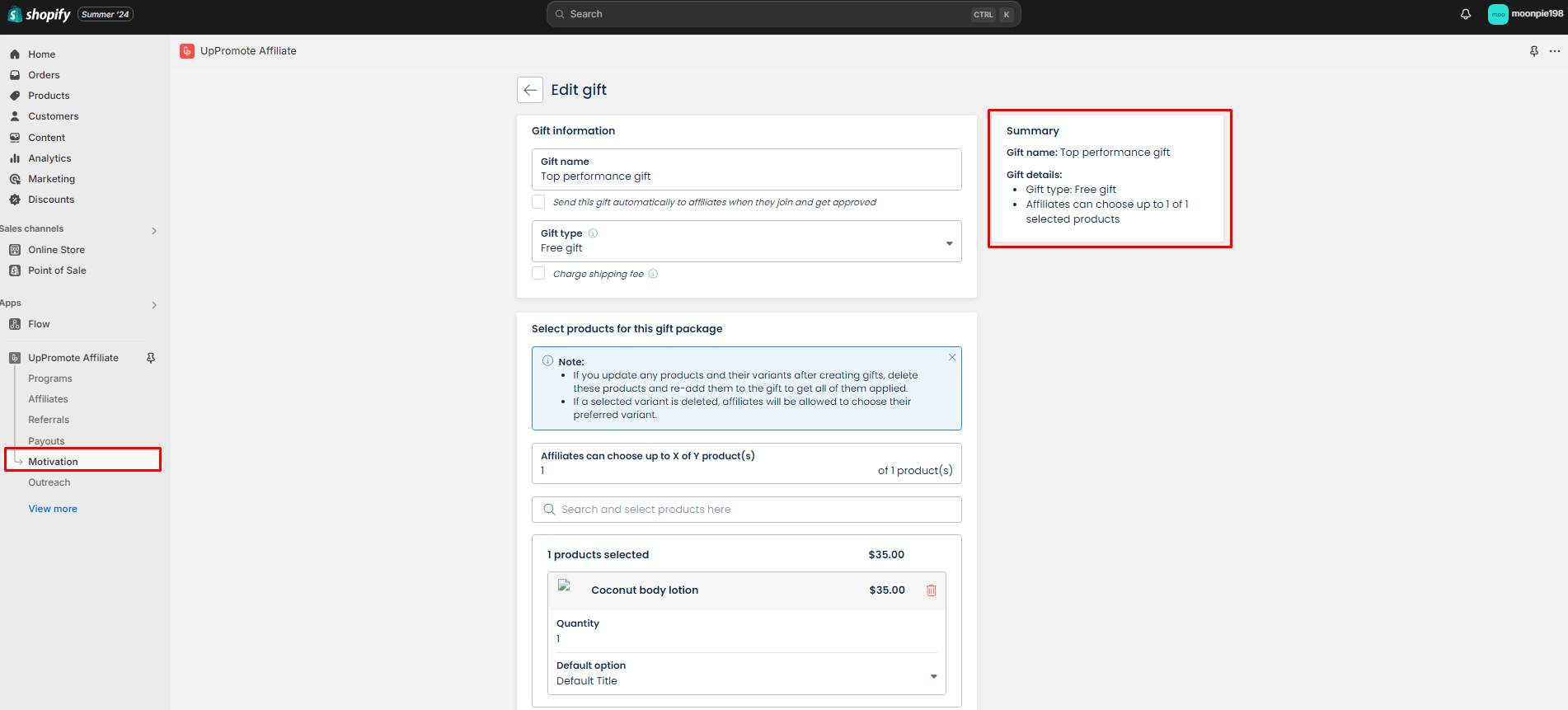The width and height of the screenshot is (1568, 710).
Task: Unpin UpPromote Affiliate in the sidebar
Action: (x=151, y=358)
